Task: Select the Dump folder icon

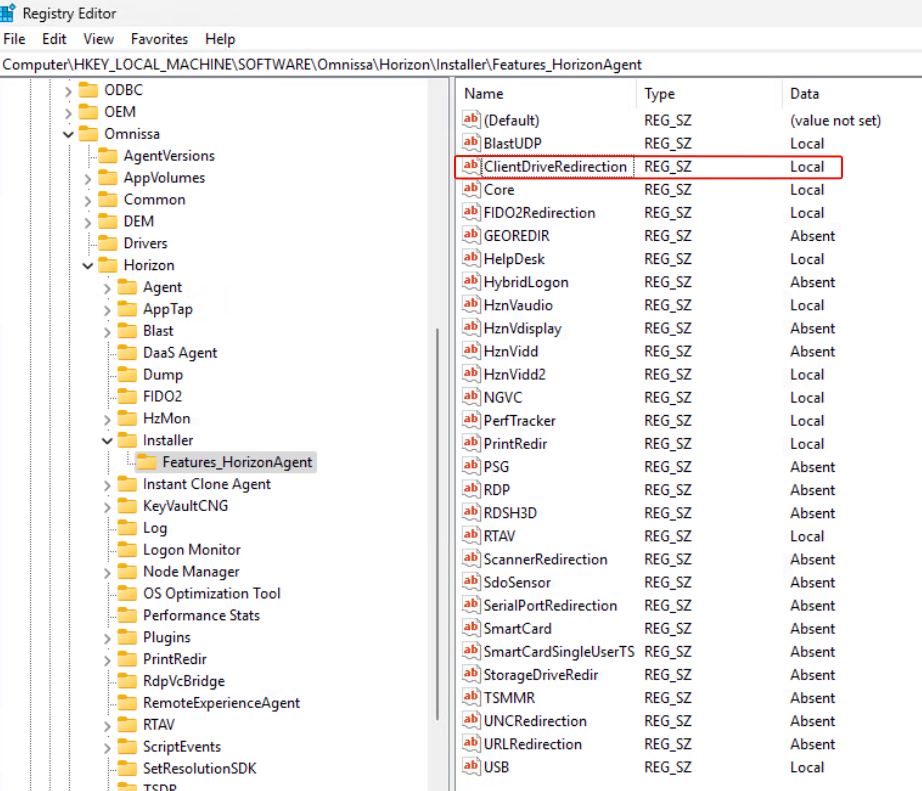Action: click(x=127, y=374)
